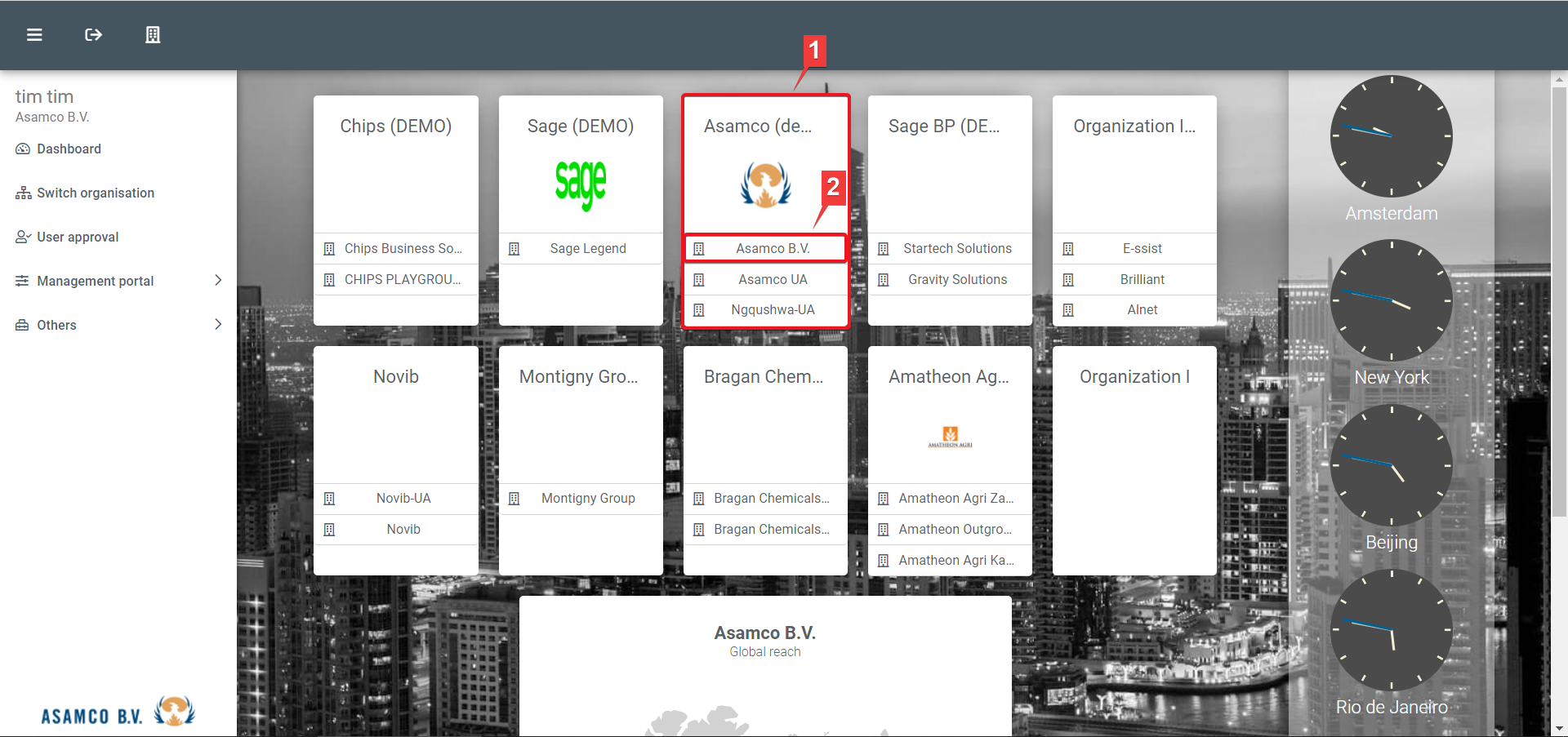This screenshot has width=1568, height=737.
Task: Choose Amatheon Agri Ka... organisation
Action: click(950, 560)
